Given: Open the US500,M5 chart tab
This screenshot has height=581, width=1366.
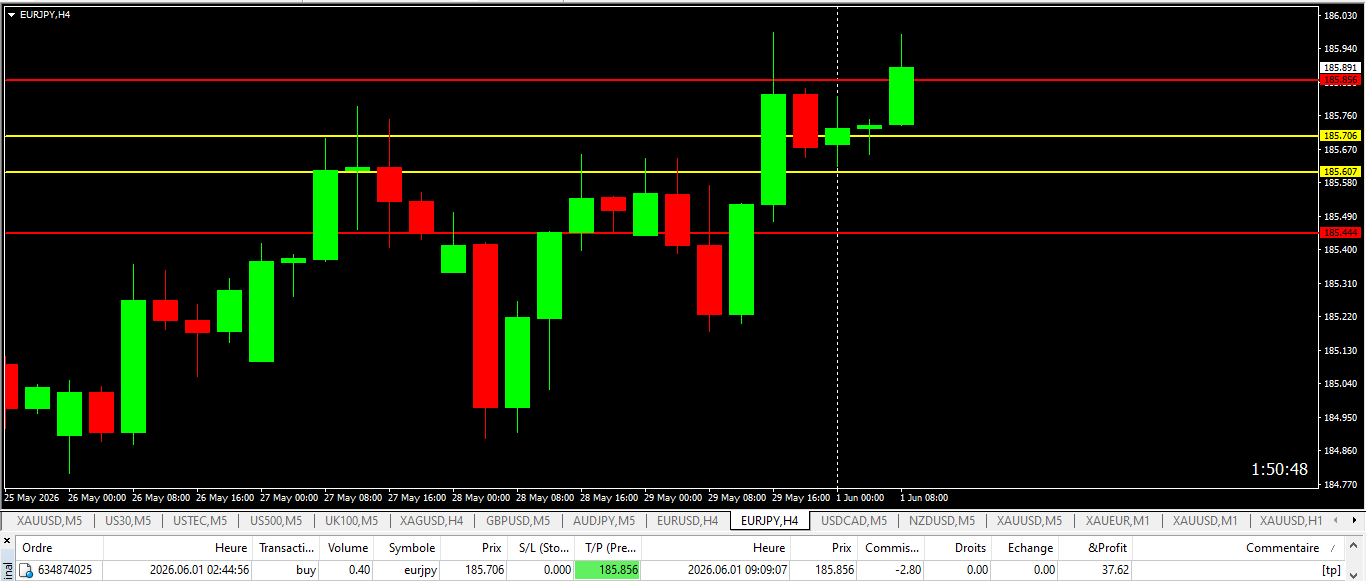Looking at the screenshot, I should tap(275, 521).
